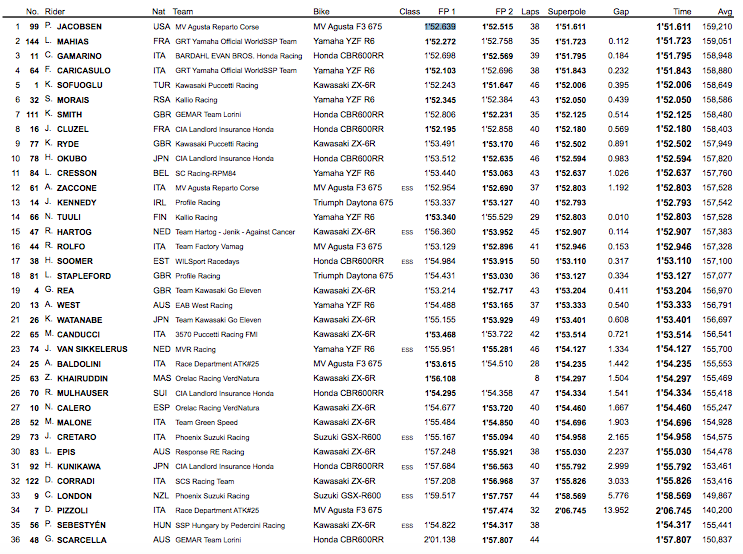Click the Laps column header
The height and width of the screenshot is (554, 743).
coord(530,11)
